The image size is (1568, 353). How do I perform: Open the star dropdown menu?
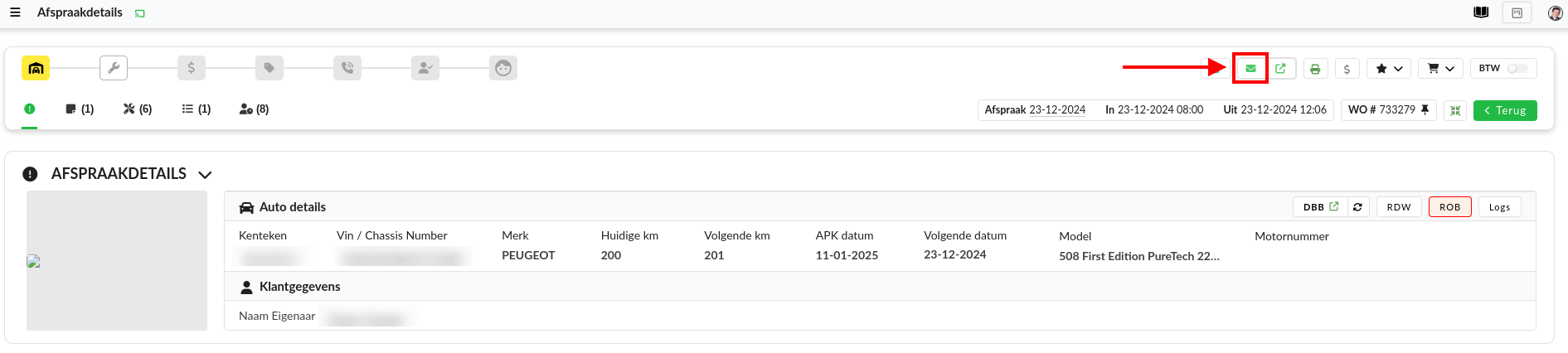coord(1389,69)
